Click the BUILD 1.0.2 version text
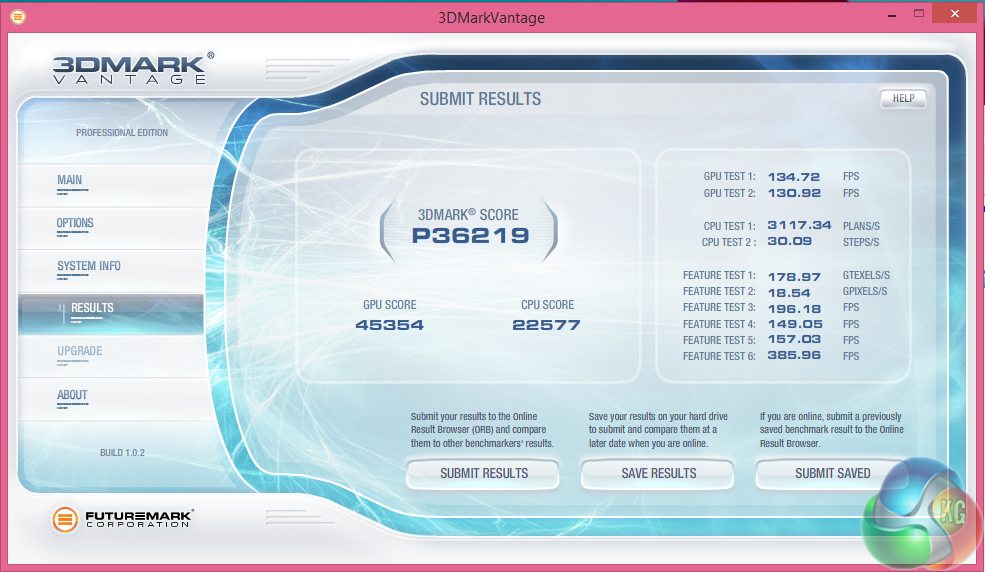The height and width of the screenshot is (572, 985). [122, 453]
